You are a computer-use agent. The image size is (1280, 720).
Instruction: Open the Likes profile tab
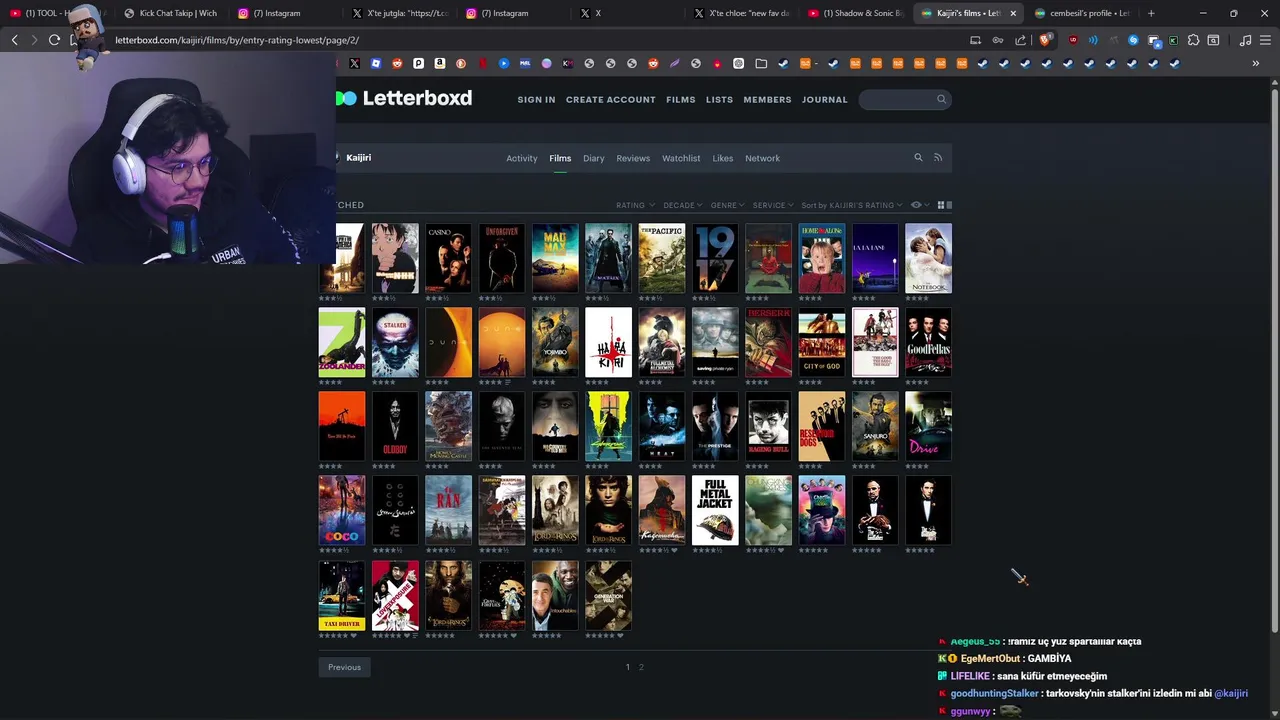coord(723,158)
